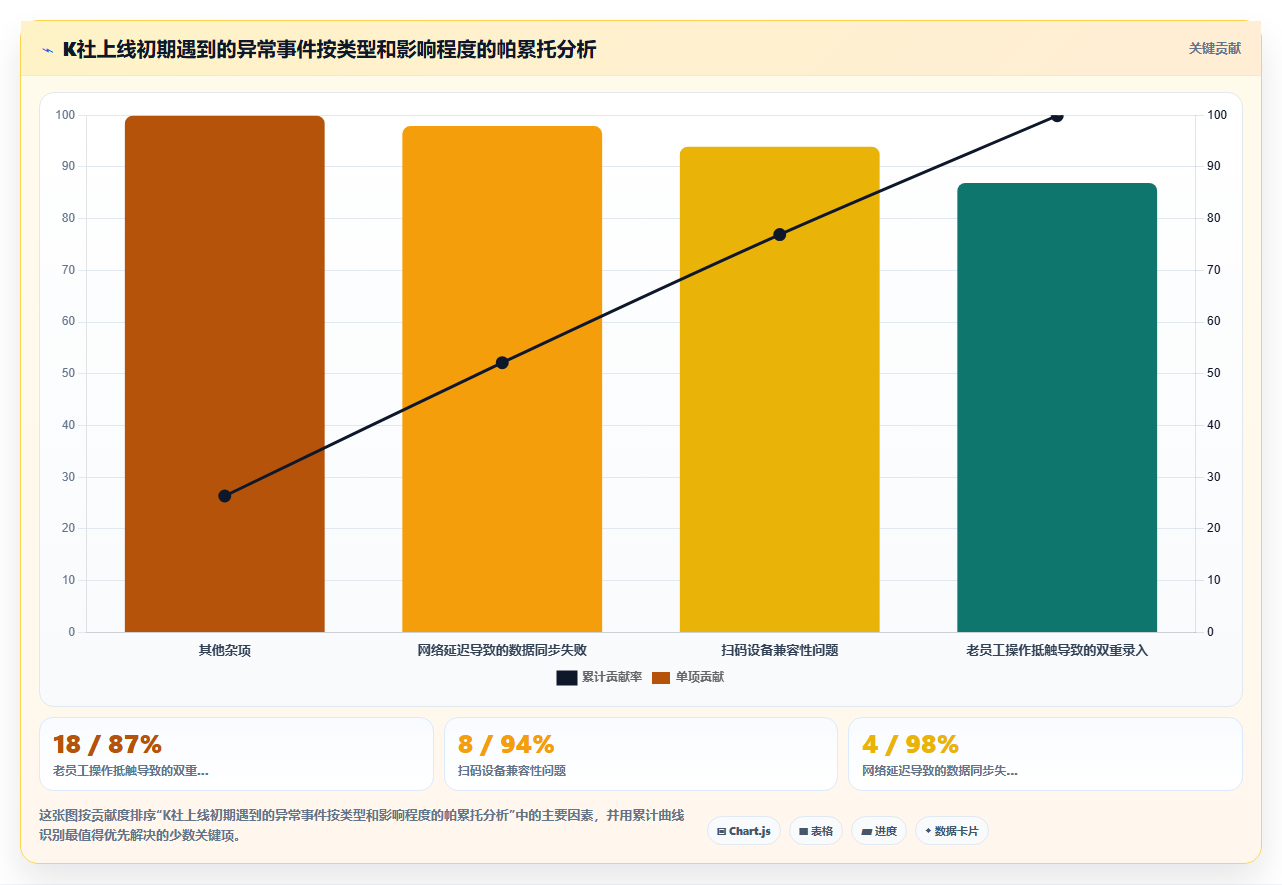Open the 18 / 87% data card
1282x885 pixels.
[x=236, y=754]
